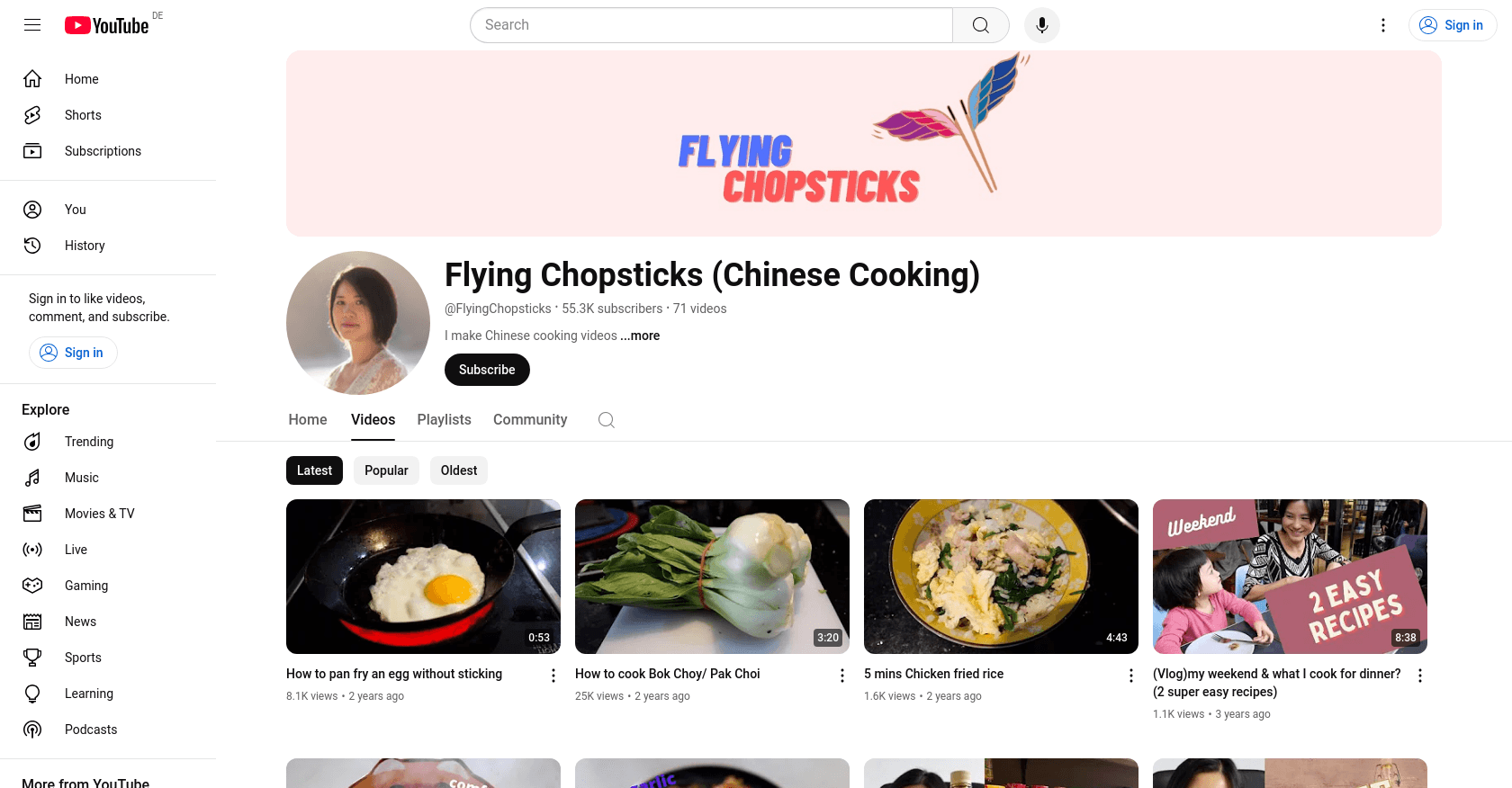Click Sign in button in top right
The image size is (1512, 788).
(x=1453, y=25)
